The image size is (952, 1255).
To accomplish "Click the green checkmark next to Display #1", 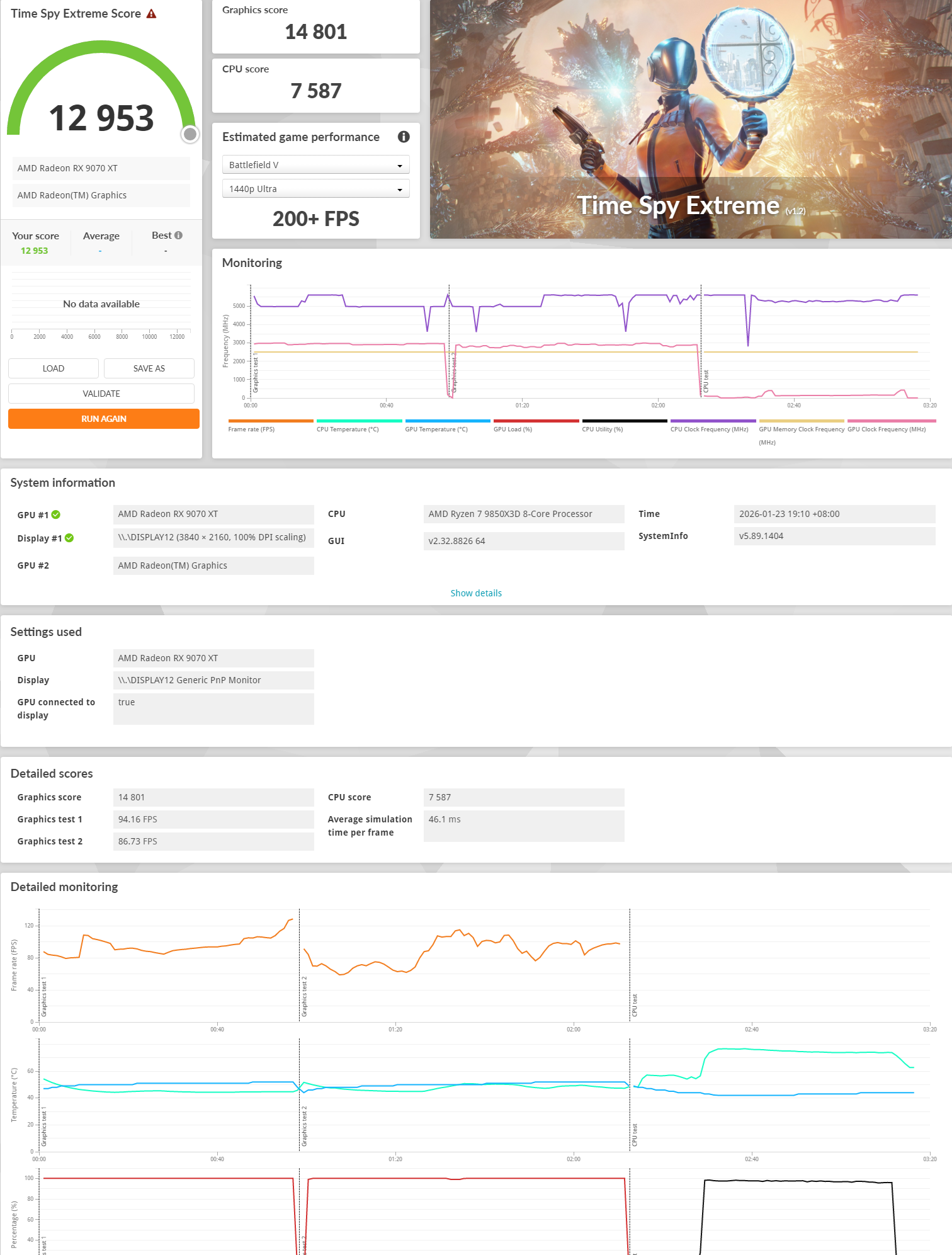I will tap(69, 538).
